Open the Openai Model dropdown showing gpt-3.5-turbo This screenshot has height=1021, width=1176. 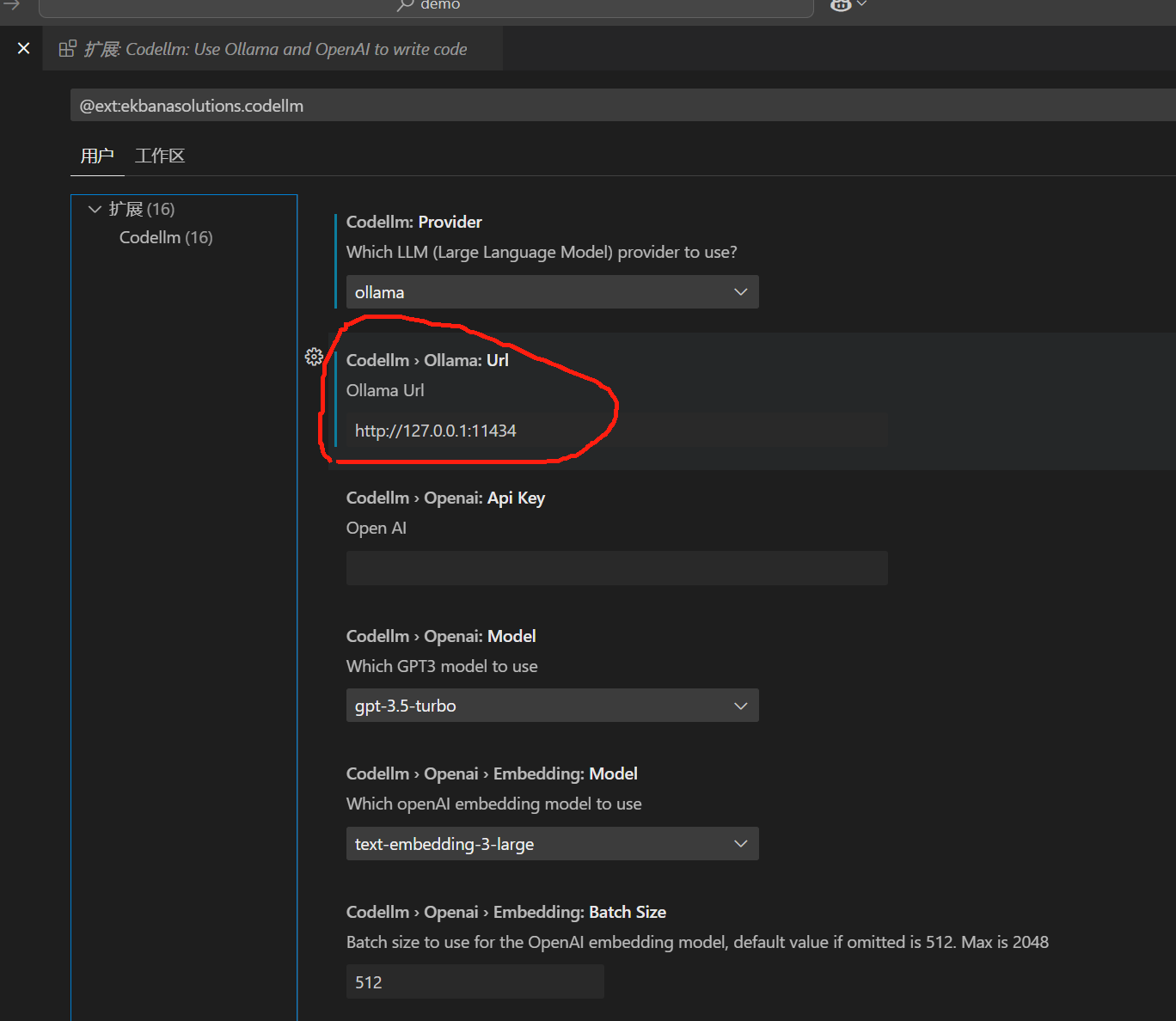553,706
